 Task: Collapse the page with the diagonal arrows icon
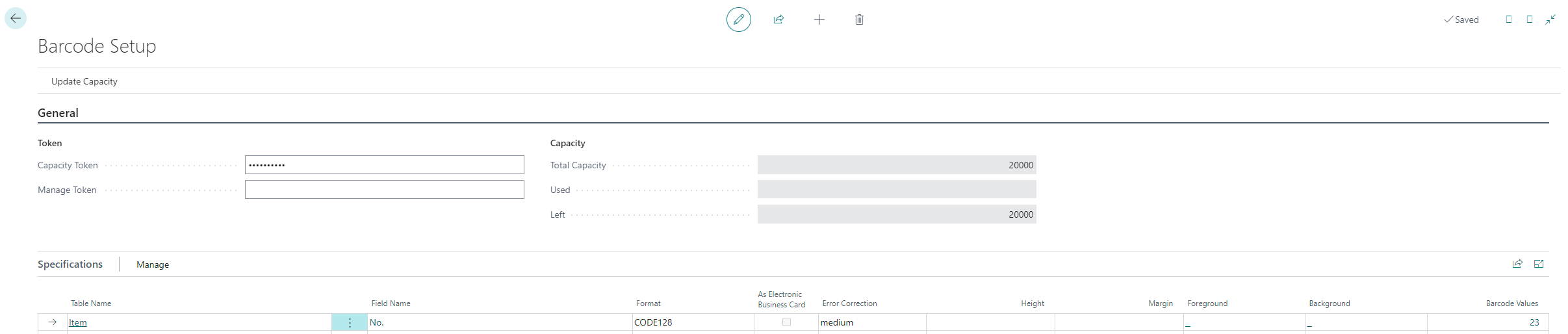pos(1550,19)
